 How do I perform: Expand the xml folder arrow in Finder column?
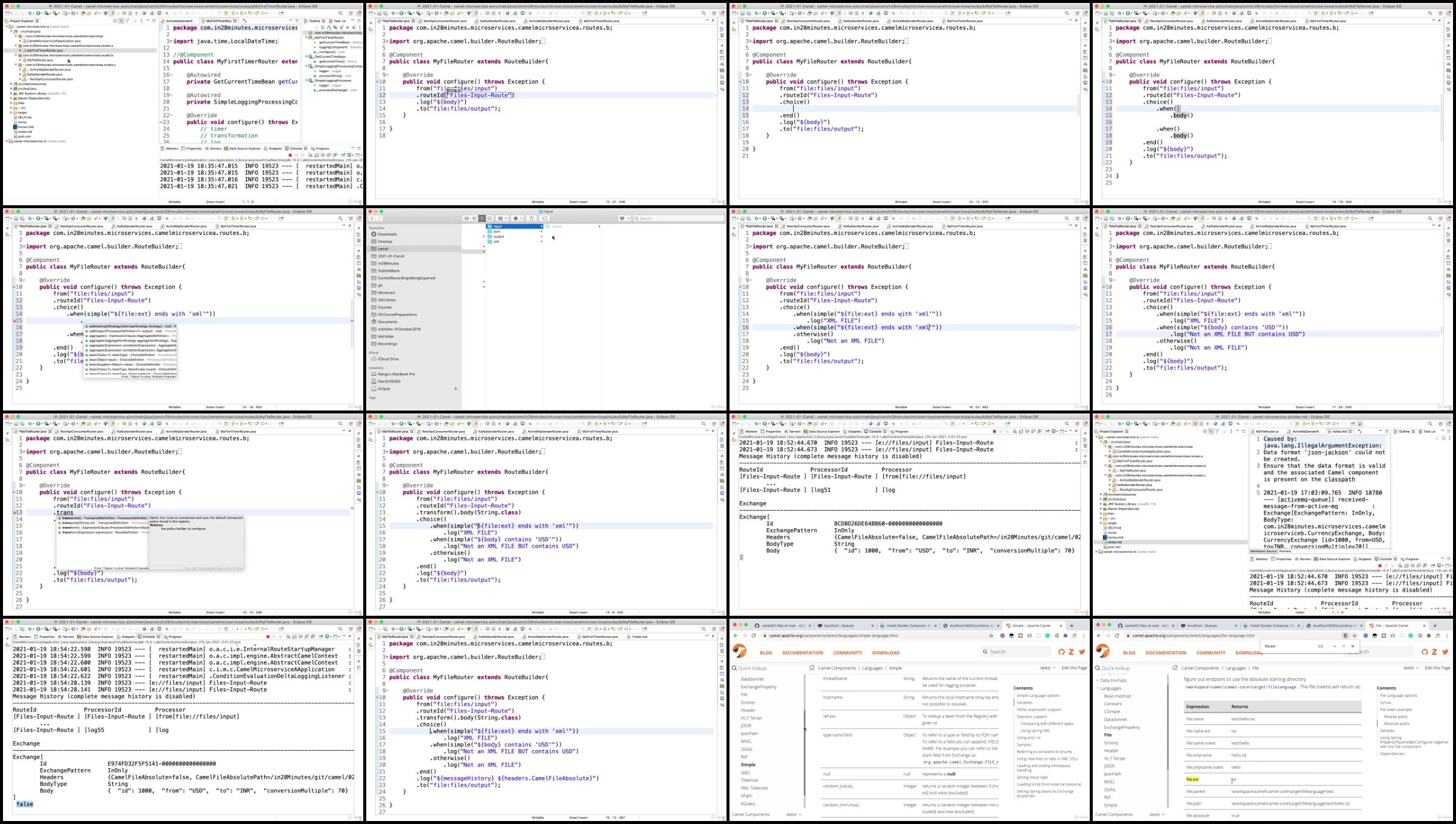pos(542,241)
